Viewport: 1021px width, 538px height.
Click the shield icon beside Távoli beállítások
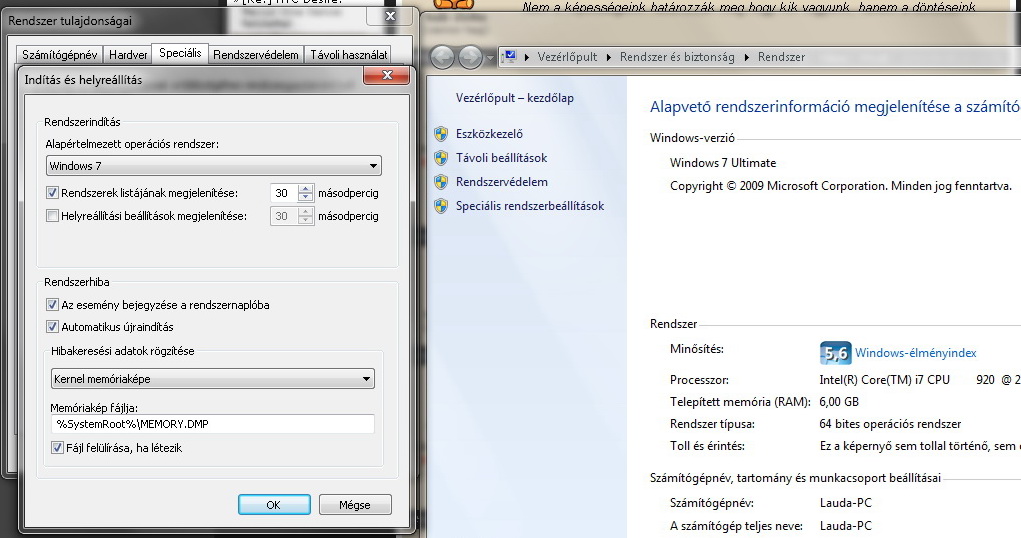click(441, 158)
